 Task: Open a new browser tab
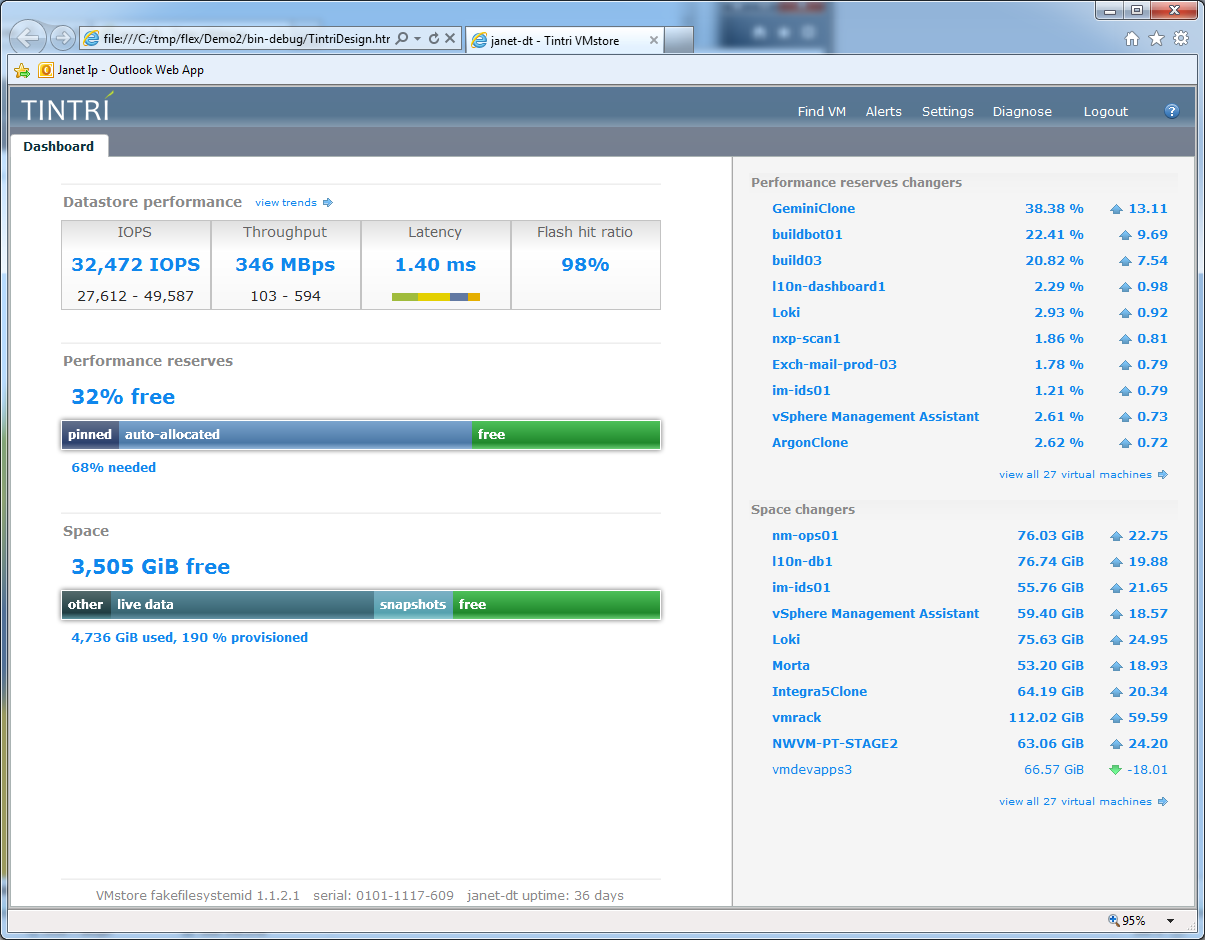coord(679,40)
